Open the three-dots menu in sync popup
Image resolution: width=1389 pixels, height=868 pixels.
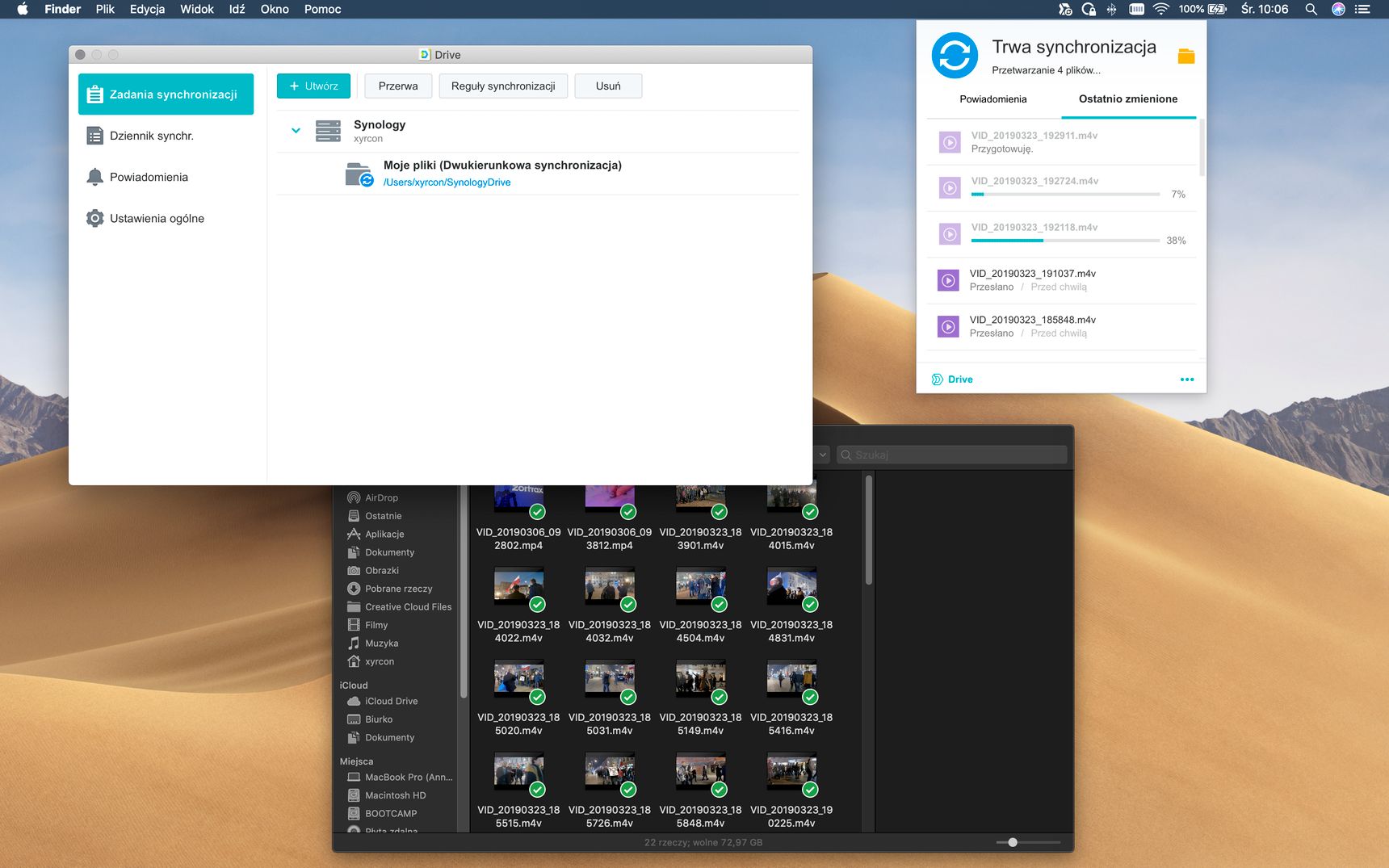[1186, 379]
